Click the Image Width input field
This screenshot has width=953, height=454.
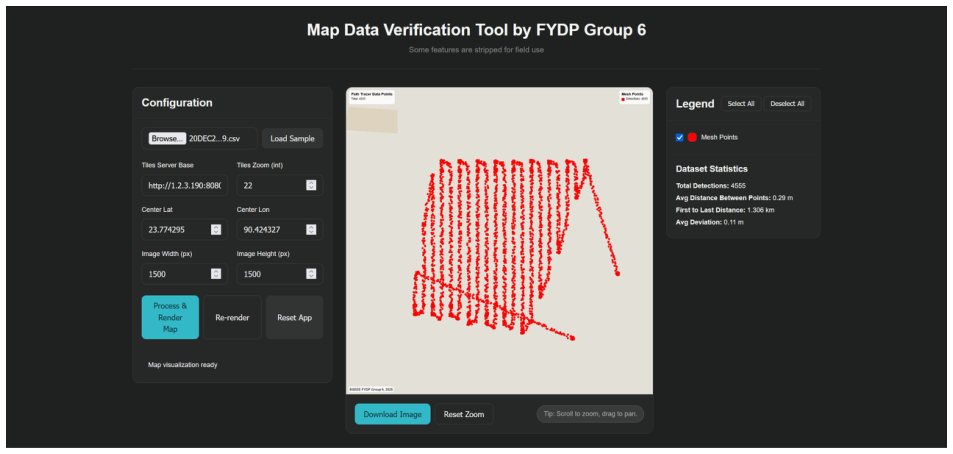pos(185,274)
